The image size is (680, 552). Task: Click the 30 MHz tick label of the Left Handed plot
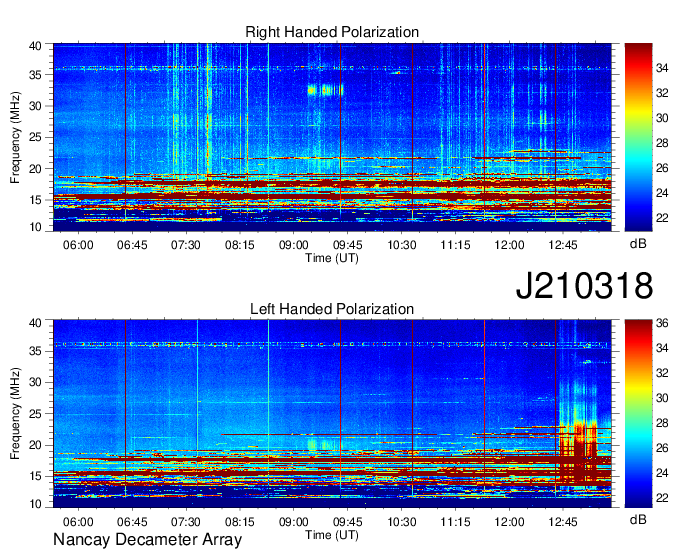tap(35, 382)
